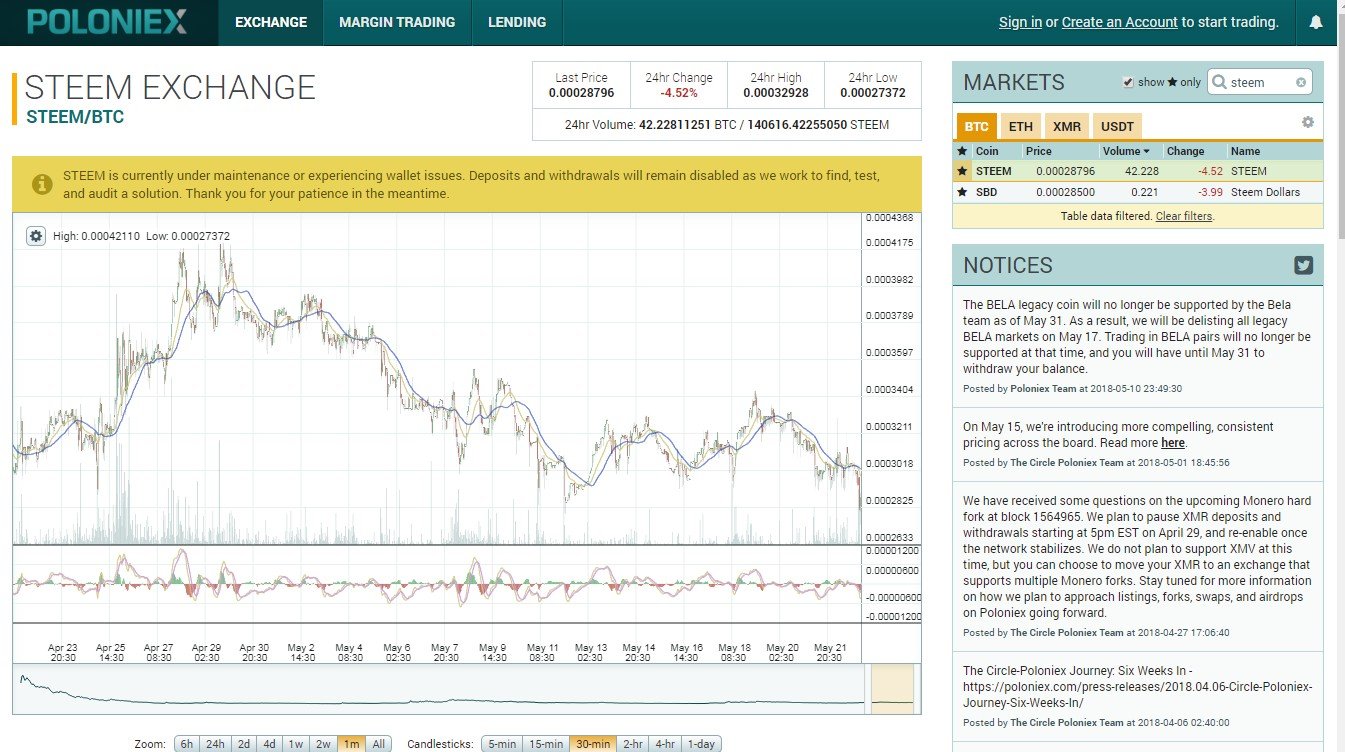Sort markets by Coin column
This screenshot has width=1345, height=752.
[987, 151]
